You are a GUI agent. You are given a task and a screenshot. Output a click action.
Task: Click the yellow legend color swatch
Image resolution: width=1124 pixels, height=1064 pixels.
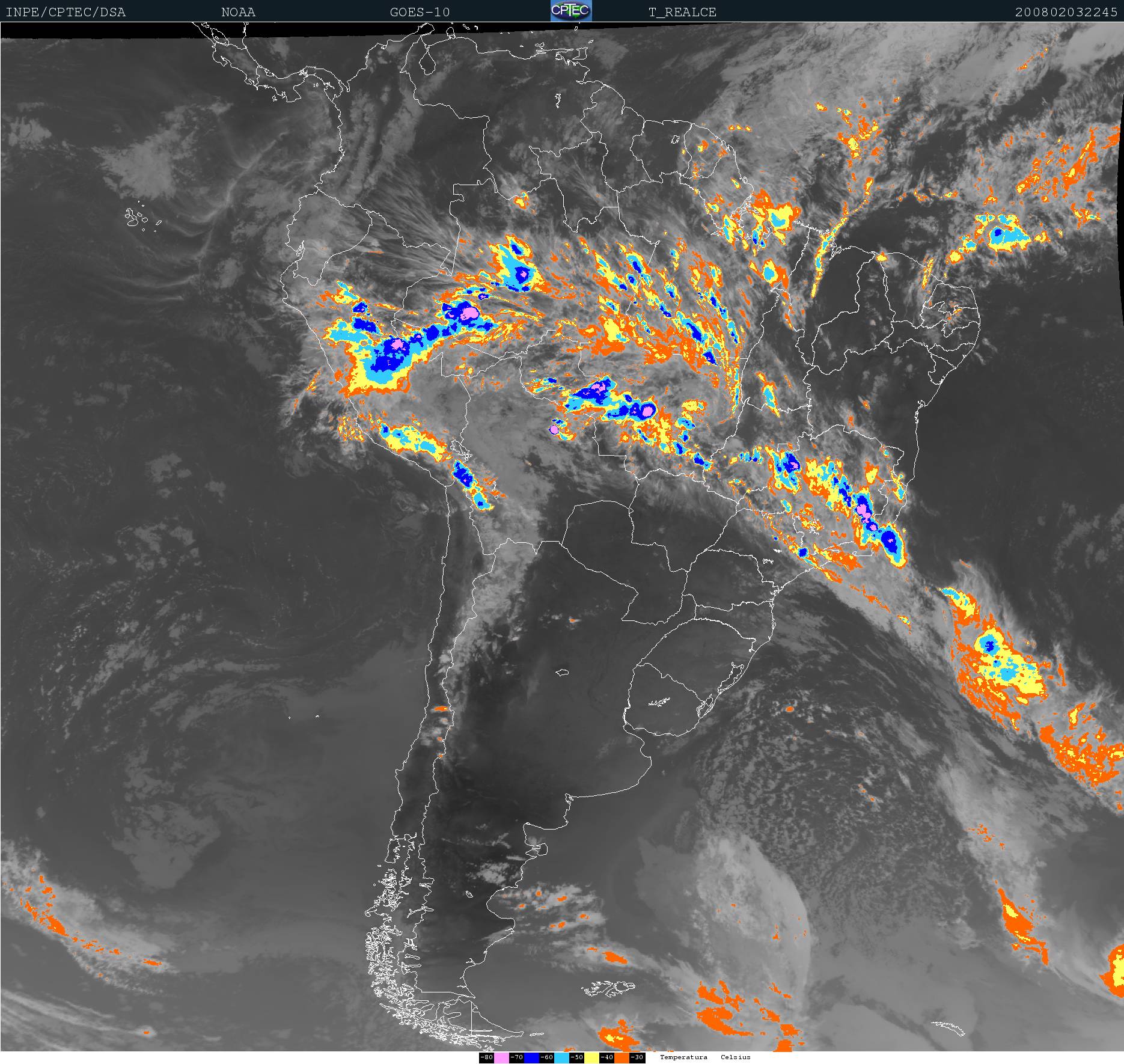591,1057
